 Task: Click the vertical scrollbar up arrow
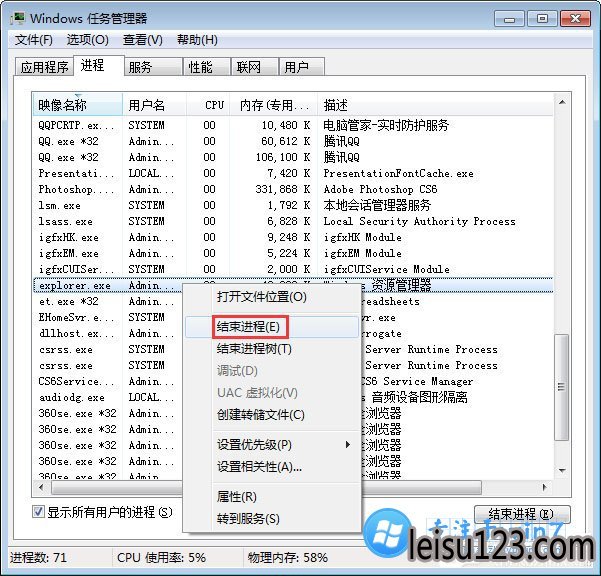562,102
